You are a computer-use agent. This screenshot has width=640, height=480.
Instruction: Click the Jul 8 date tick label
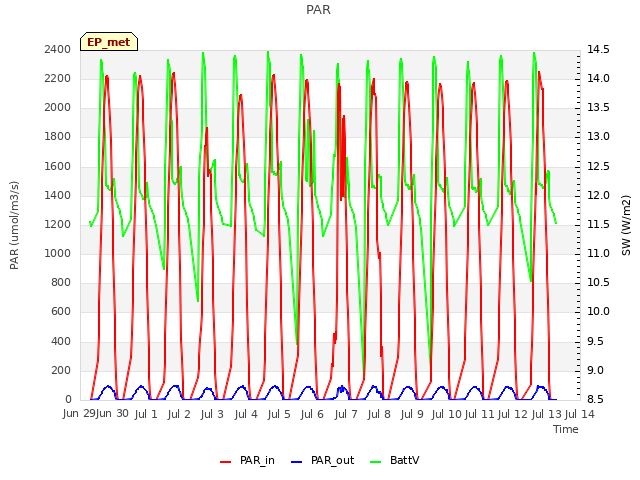(x=379, y=414)
